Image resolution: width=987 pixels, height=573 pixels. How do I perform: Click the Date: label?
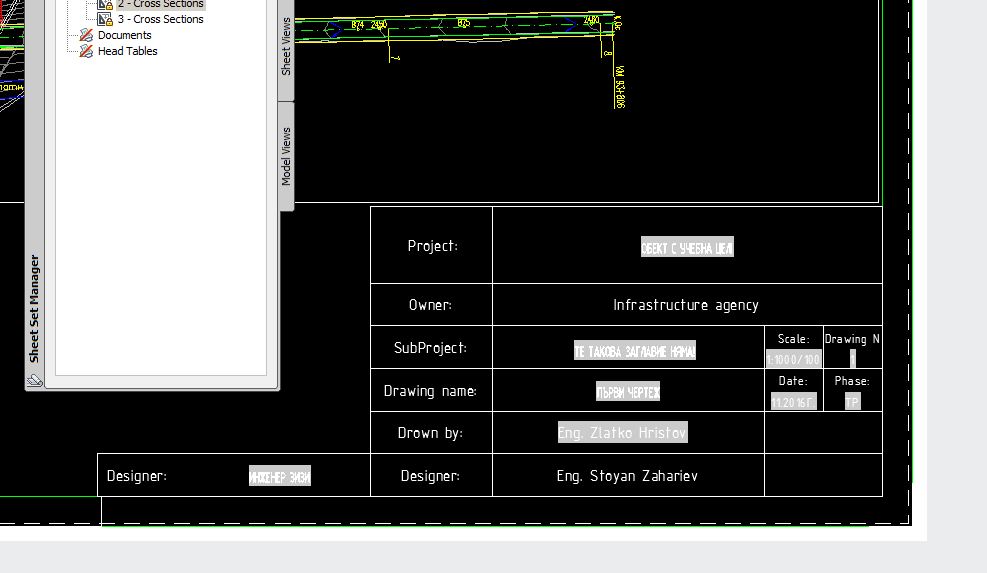click(x=793, y=381)
